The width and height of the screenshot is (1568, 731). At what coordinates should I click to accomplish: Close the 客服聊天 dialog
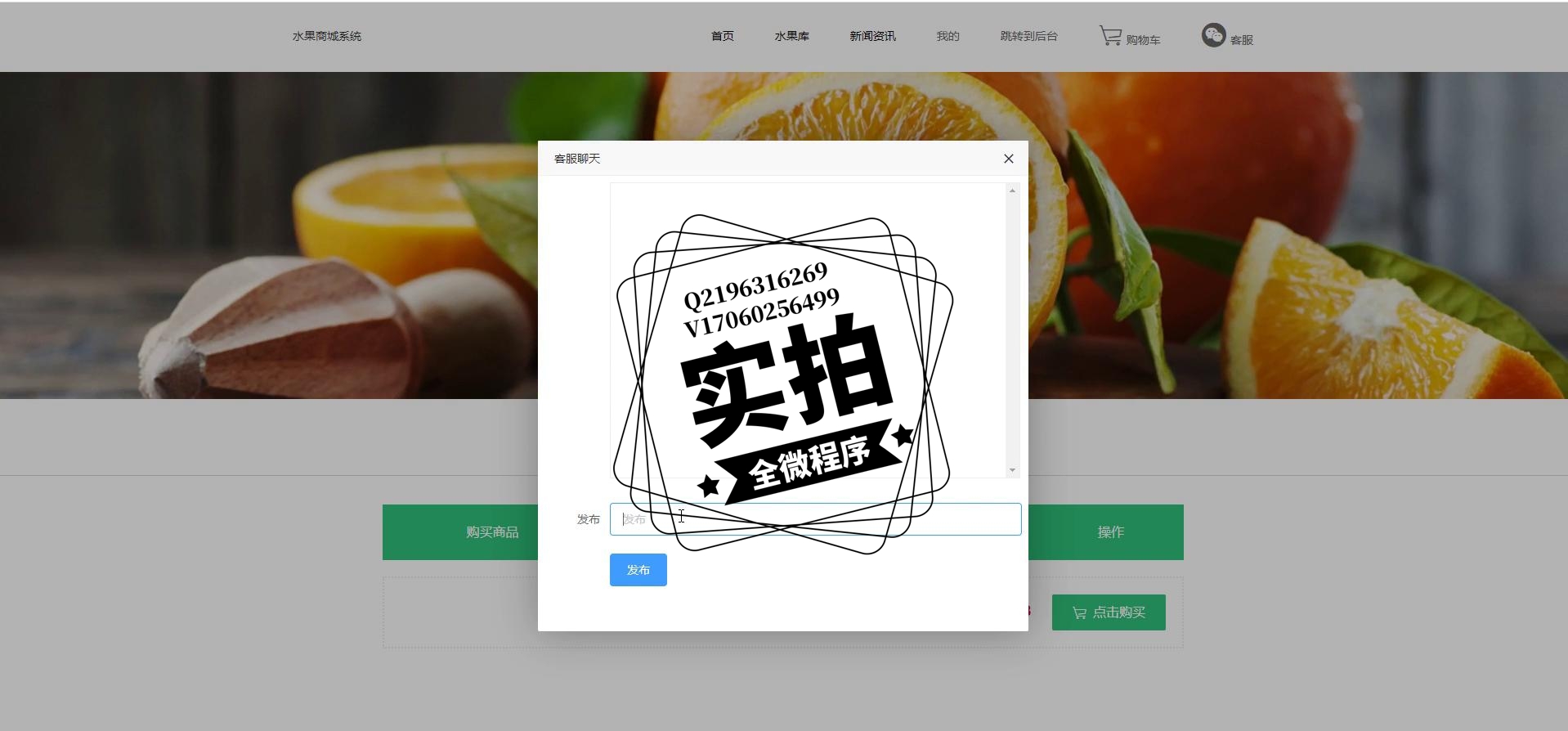click(x=1009, y=159)
